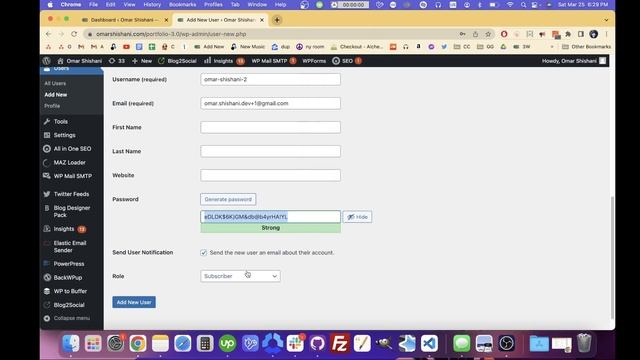Click the Generate password button
The width and height of the screenshot is (640, 360).
(228, 200)
